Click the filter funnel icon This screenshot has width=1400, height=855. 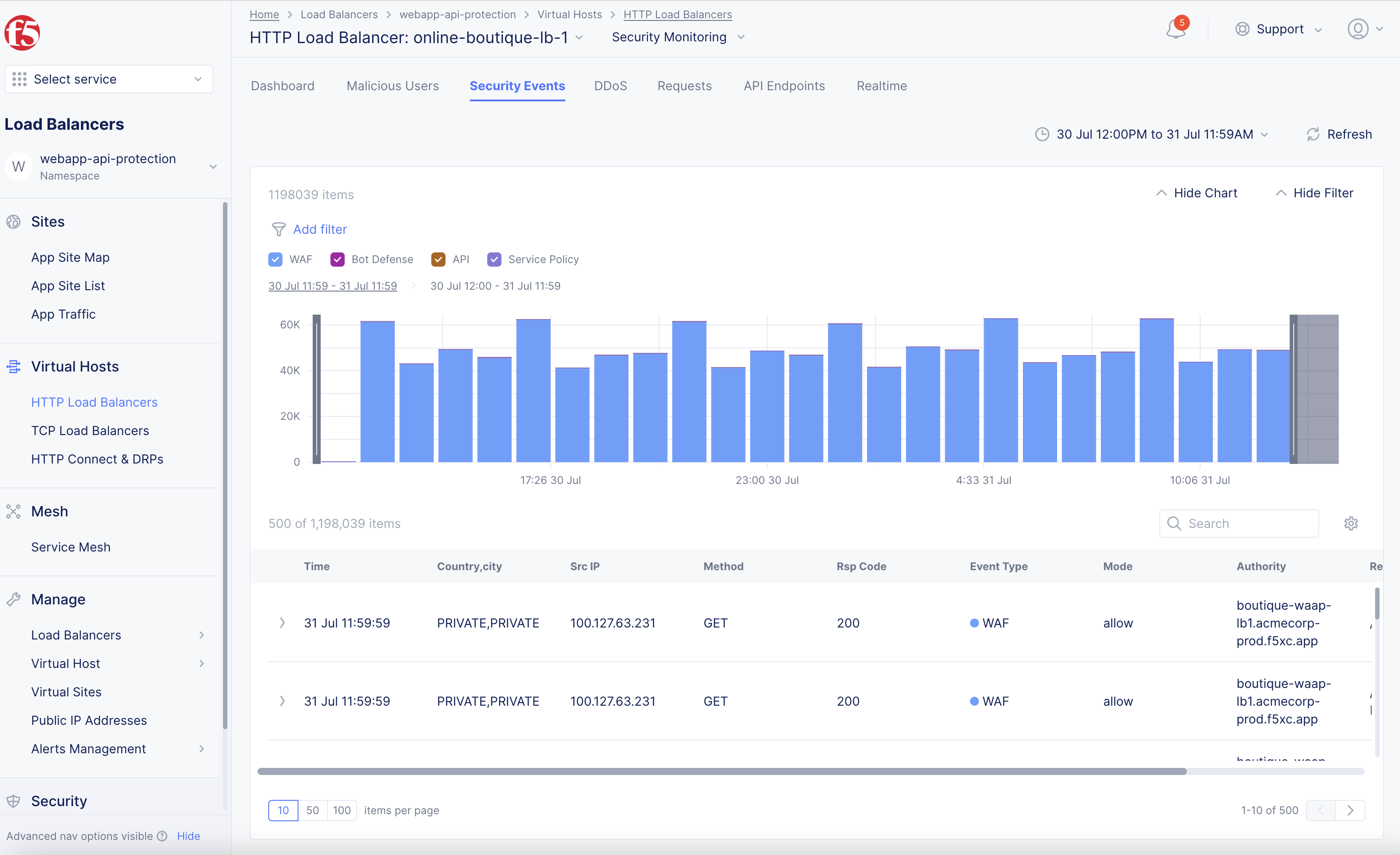[278, 229]
